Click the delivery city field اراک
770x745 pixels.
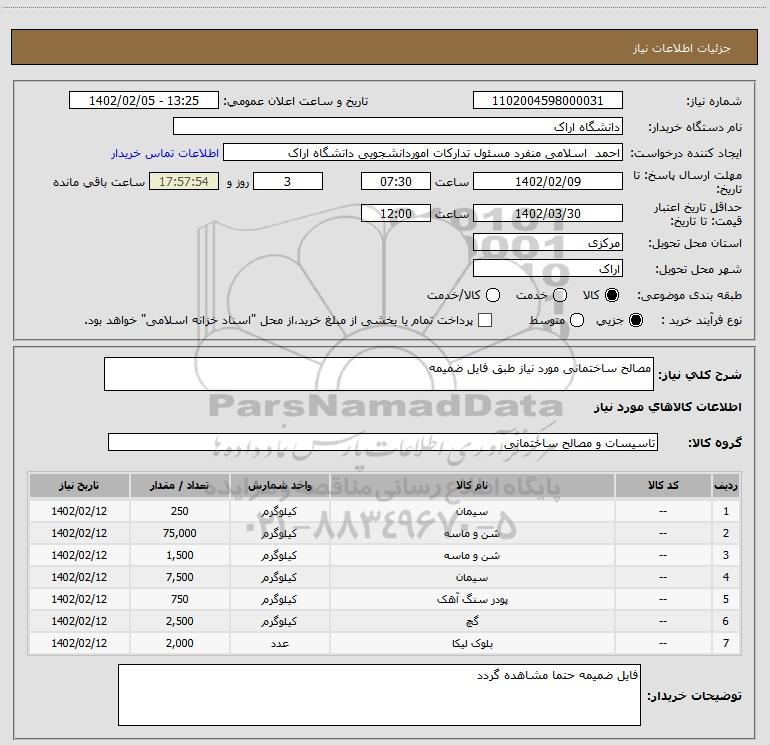coord(548,269)
